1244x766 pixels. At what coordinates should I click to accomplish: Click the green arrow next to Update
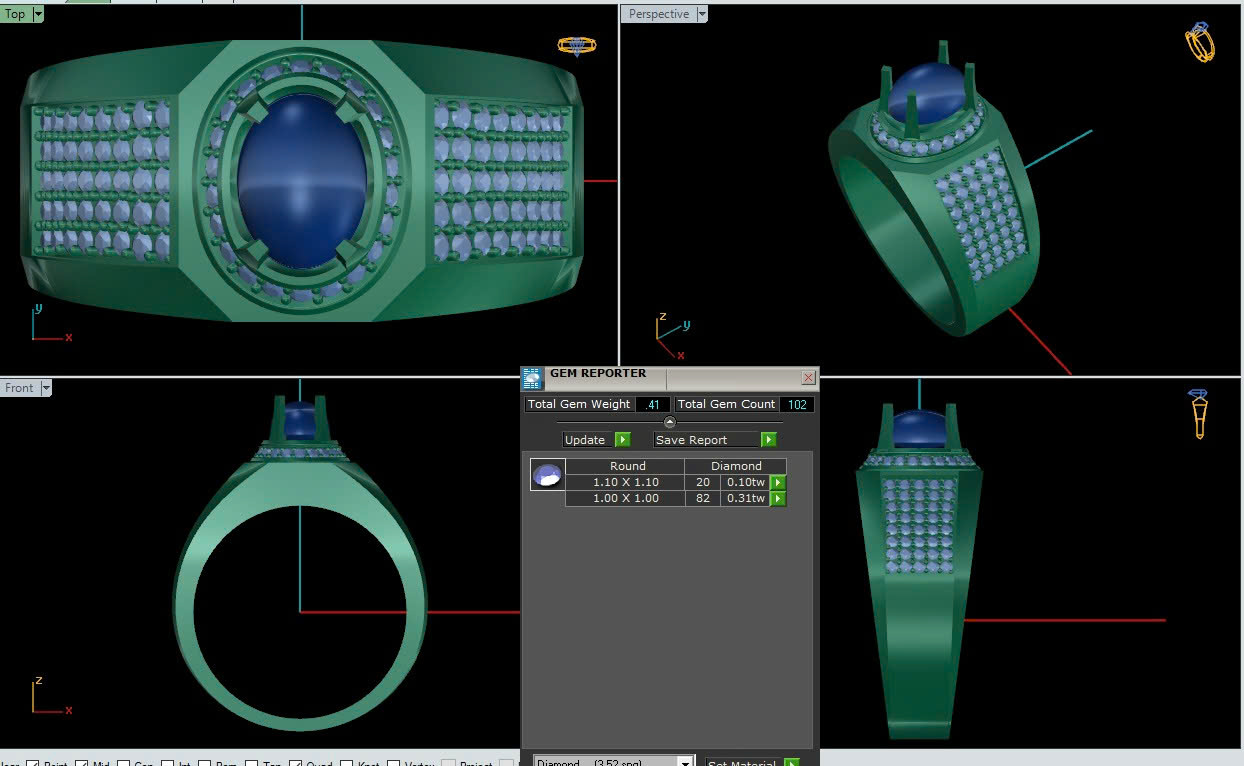point(623,440)
